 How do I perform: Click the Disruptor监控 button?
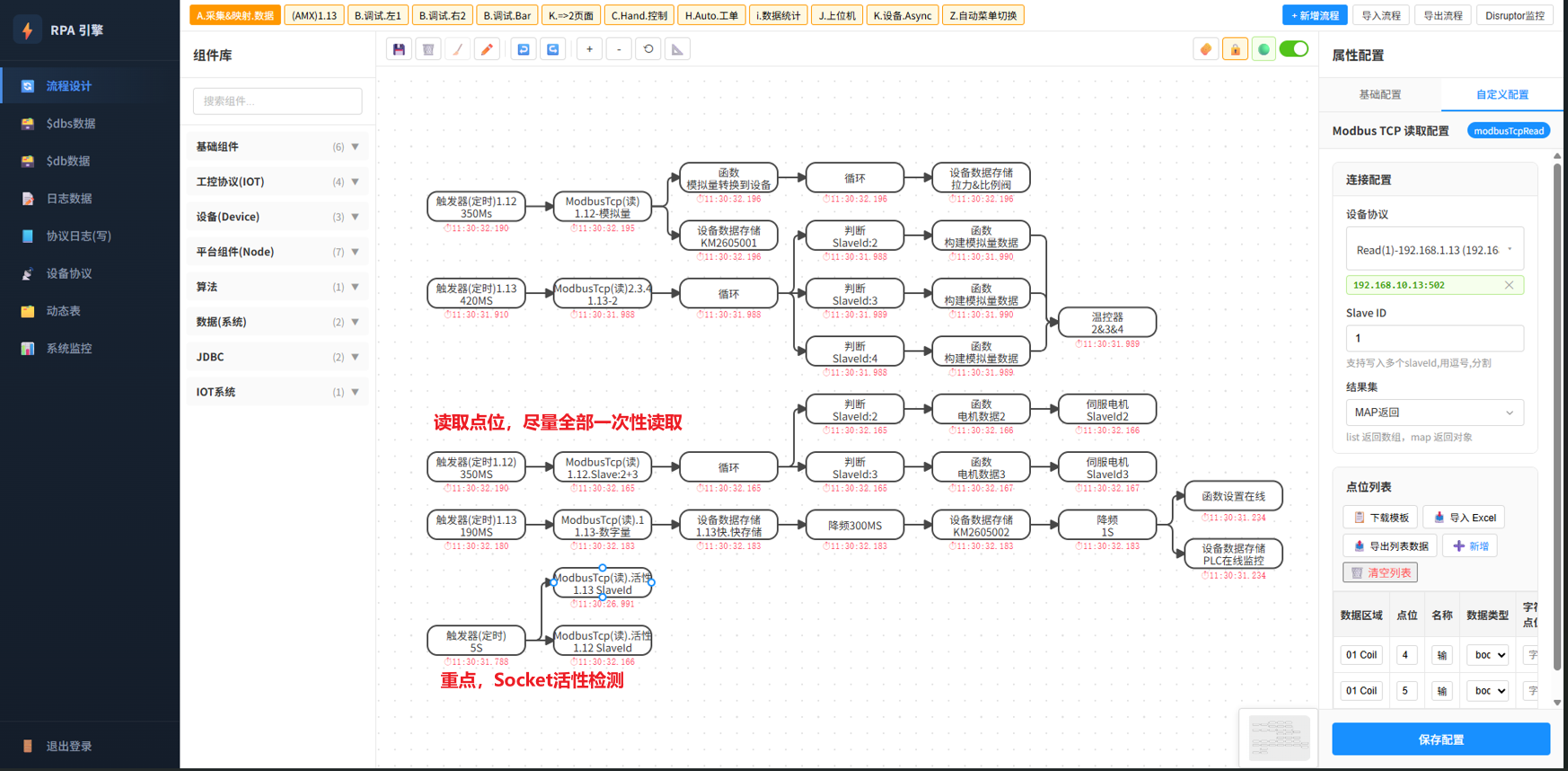[x=1515, y=15]
